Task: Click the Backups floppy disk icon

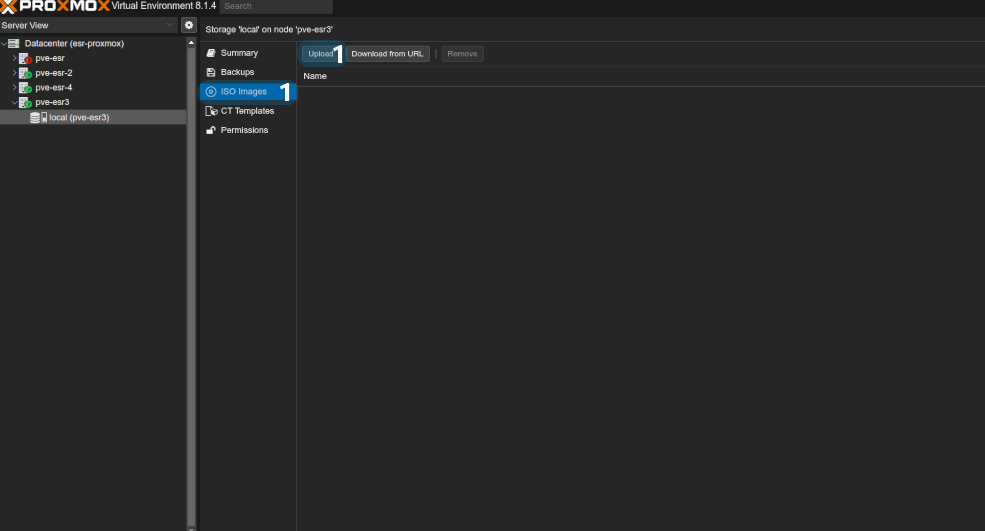Action: pyautogui.click(x=211, y=72)
